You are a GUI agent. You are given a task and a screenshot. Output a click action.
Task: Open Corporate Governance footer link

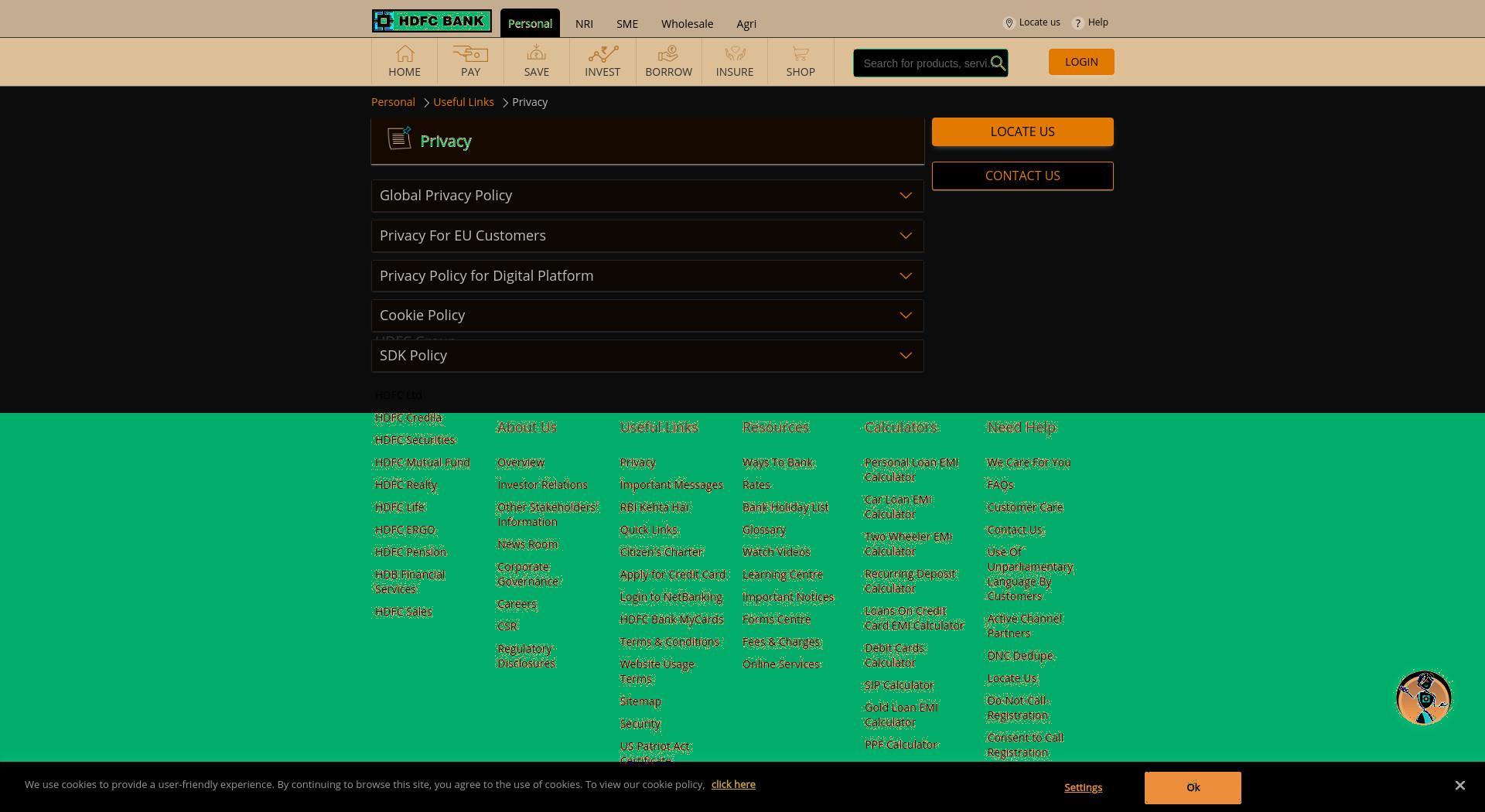(x=527, y=574)
